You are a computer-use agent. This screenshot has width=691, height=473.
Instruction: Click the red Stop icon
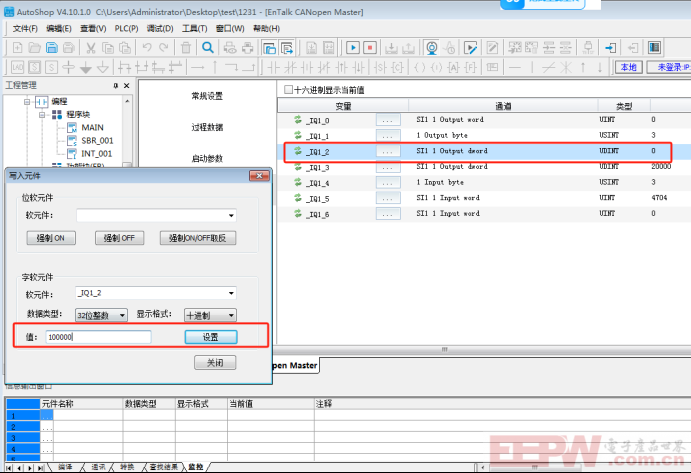370,48
